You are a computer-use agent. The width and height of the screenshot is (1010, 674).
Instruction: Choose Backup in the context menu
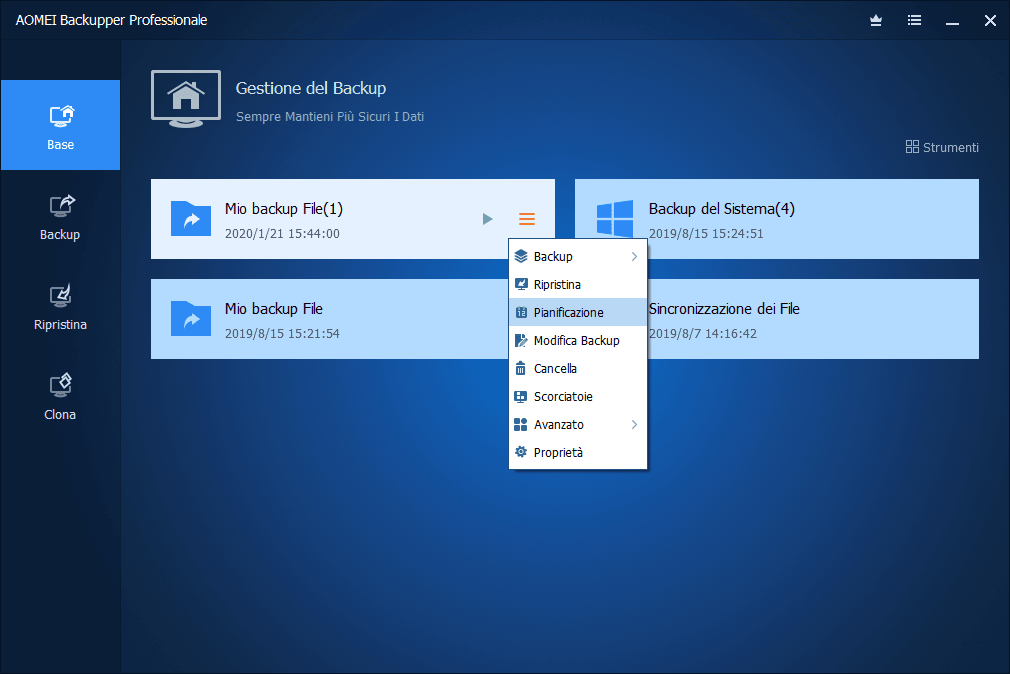578,256
